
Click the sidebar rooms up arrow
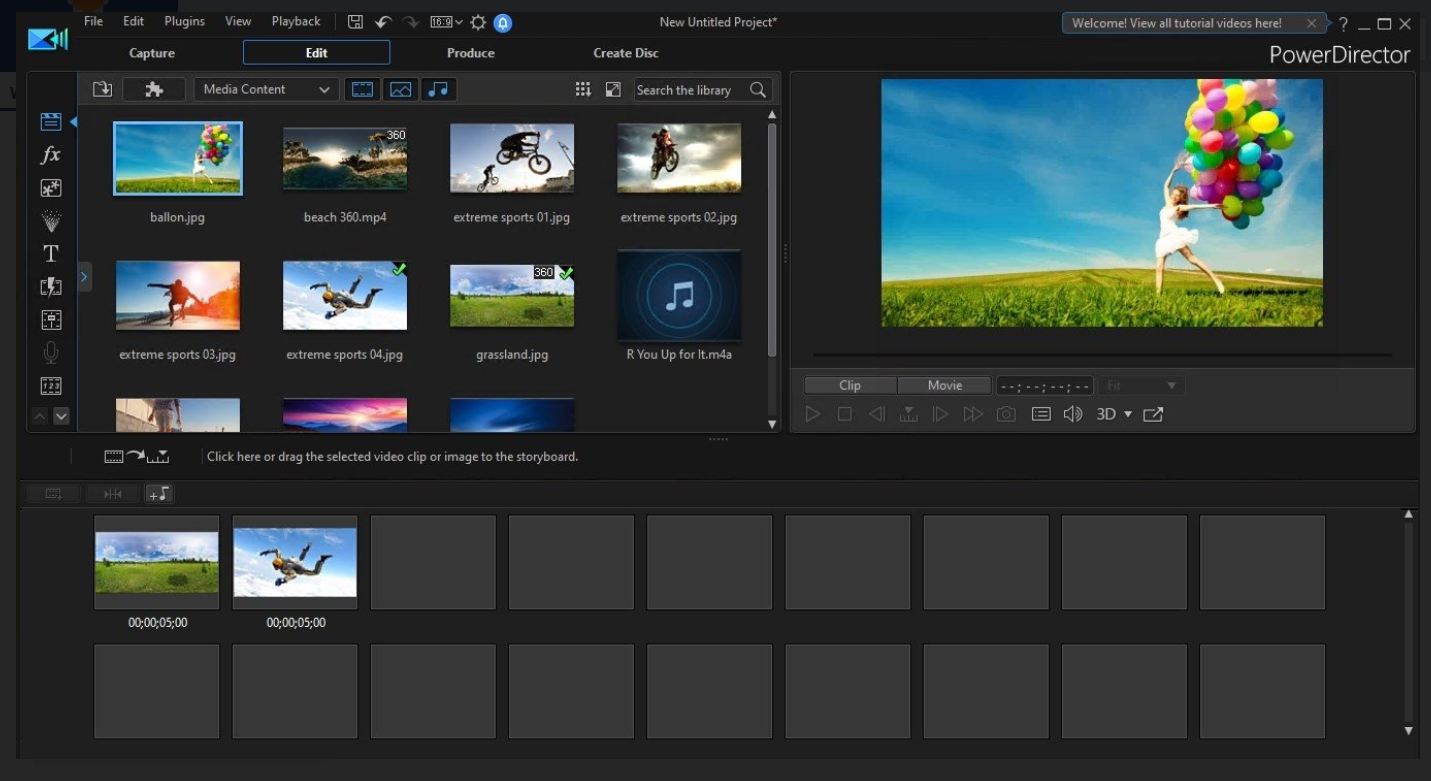(x=40, y=416)
